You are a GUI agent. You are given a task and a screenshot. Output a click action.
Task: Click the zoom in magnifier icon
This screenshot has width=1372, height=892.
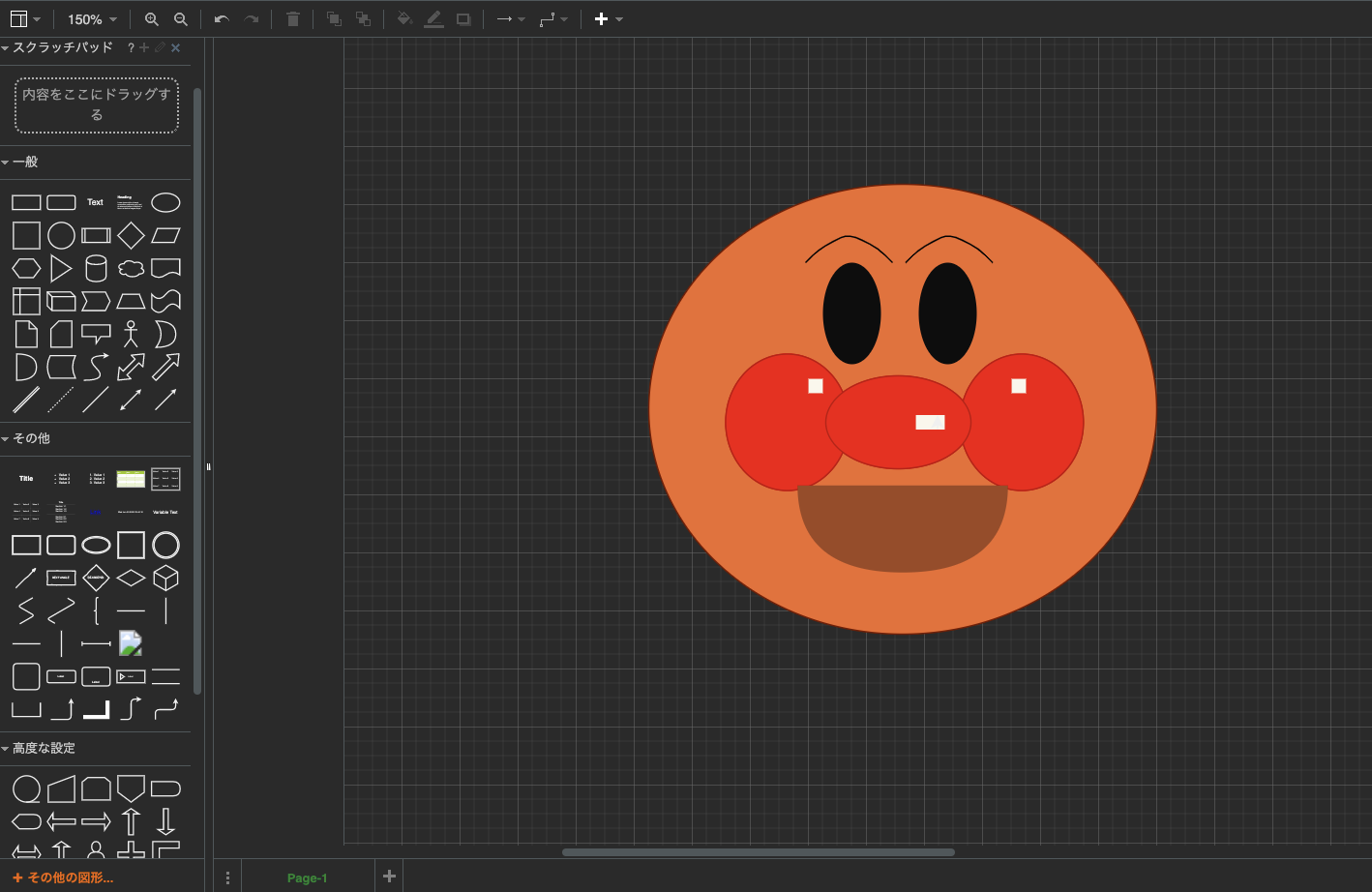coord(151,19)
